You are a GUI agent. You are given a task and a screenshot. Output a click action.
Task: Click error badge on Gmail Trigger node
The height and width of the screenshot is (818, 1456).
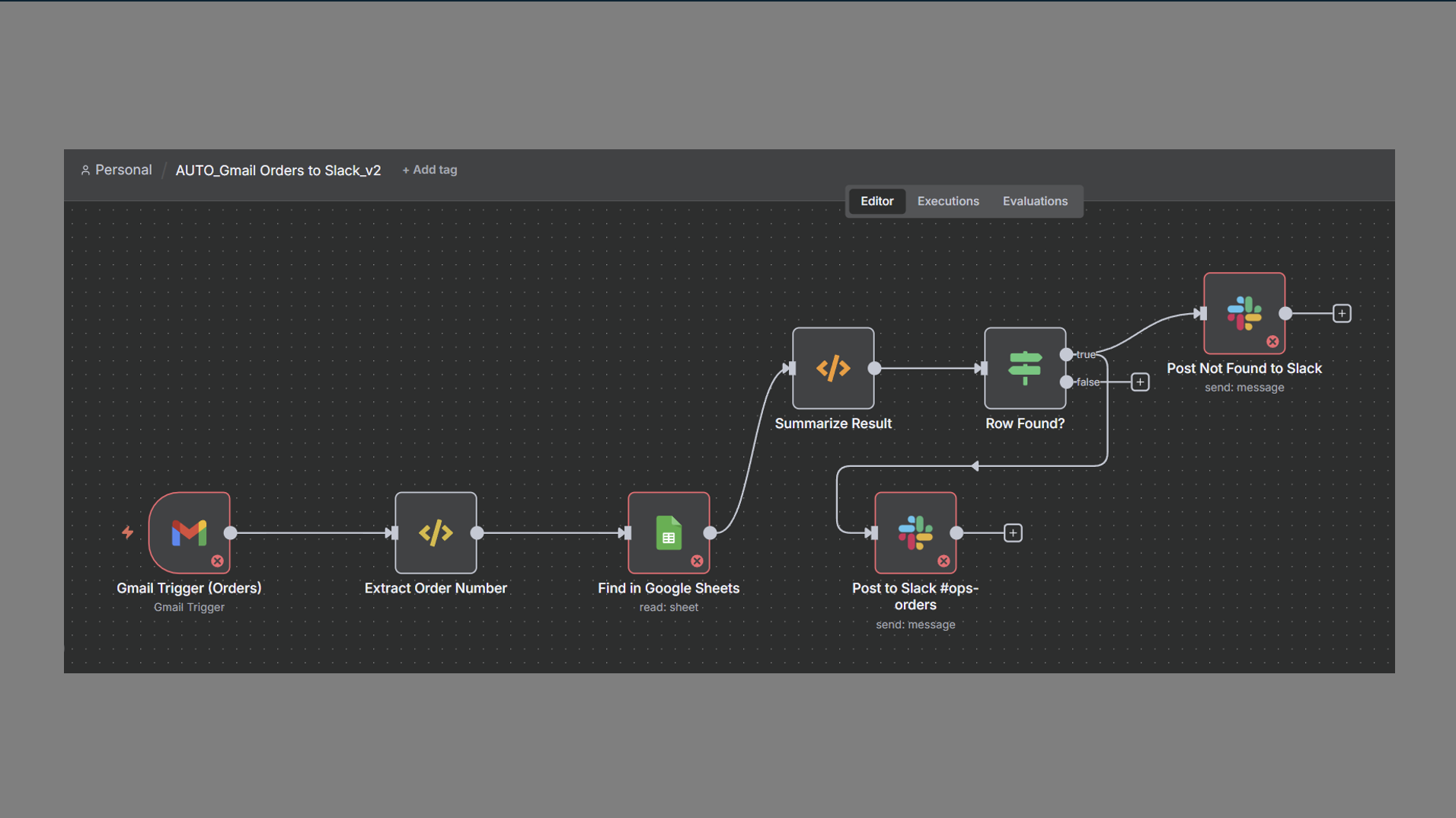[x=217, y=561]
